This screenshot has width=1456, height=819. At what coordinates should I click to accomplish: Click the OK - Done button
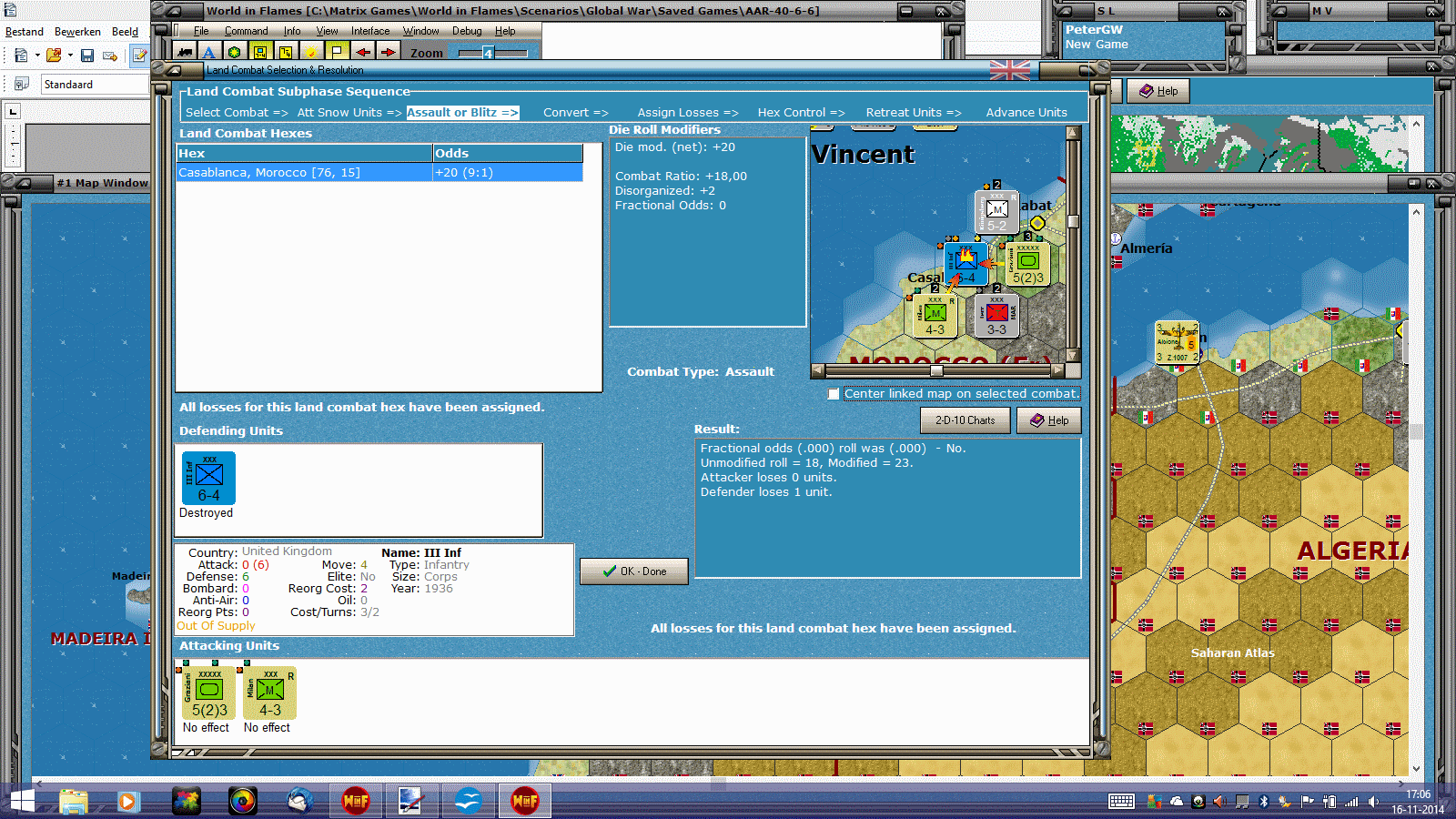634,571
